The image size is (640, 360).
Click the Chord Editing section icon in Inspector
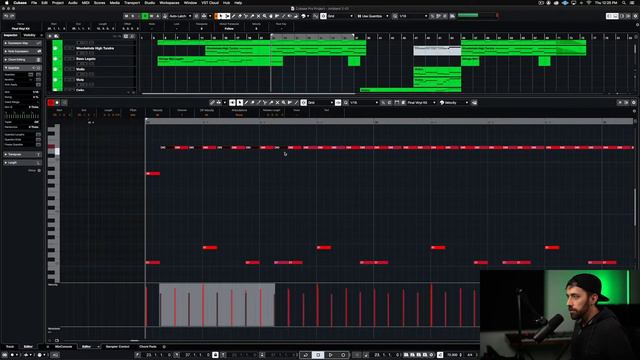tap(39, 60)
